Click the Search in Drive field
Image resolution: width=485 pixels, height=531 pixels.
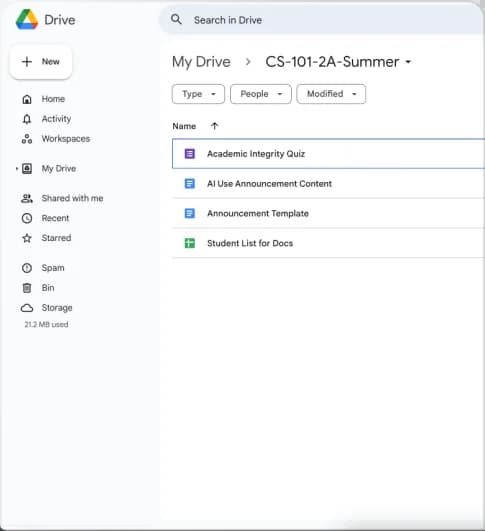click(322, 20)
